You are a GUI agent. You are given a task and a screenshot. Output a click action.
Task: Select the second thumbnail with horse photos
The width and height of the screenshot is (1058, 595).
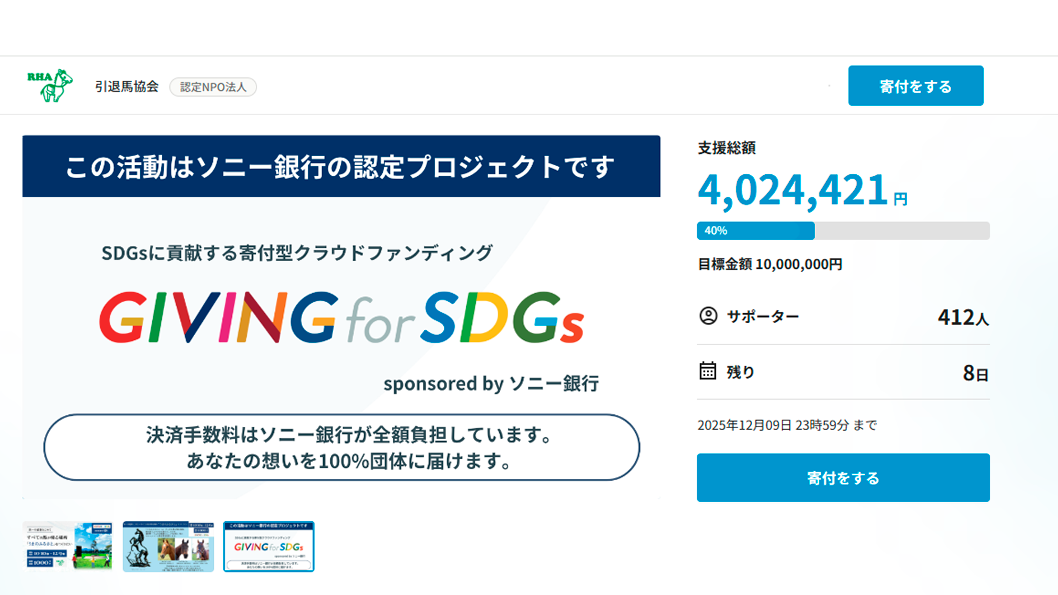(168, 546)
